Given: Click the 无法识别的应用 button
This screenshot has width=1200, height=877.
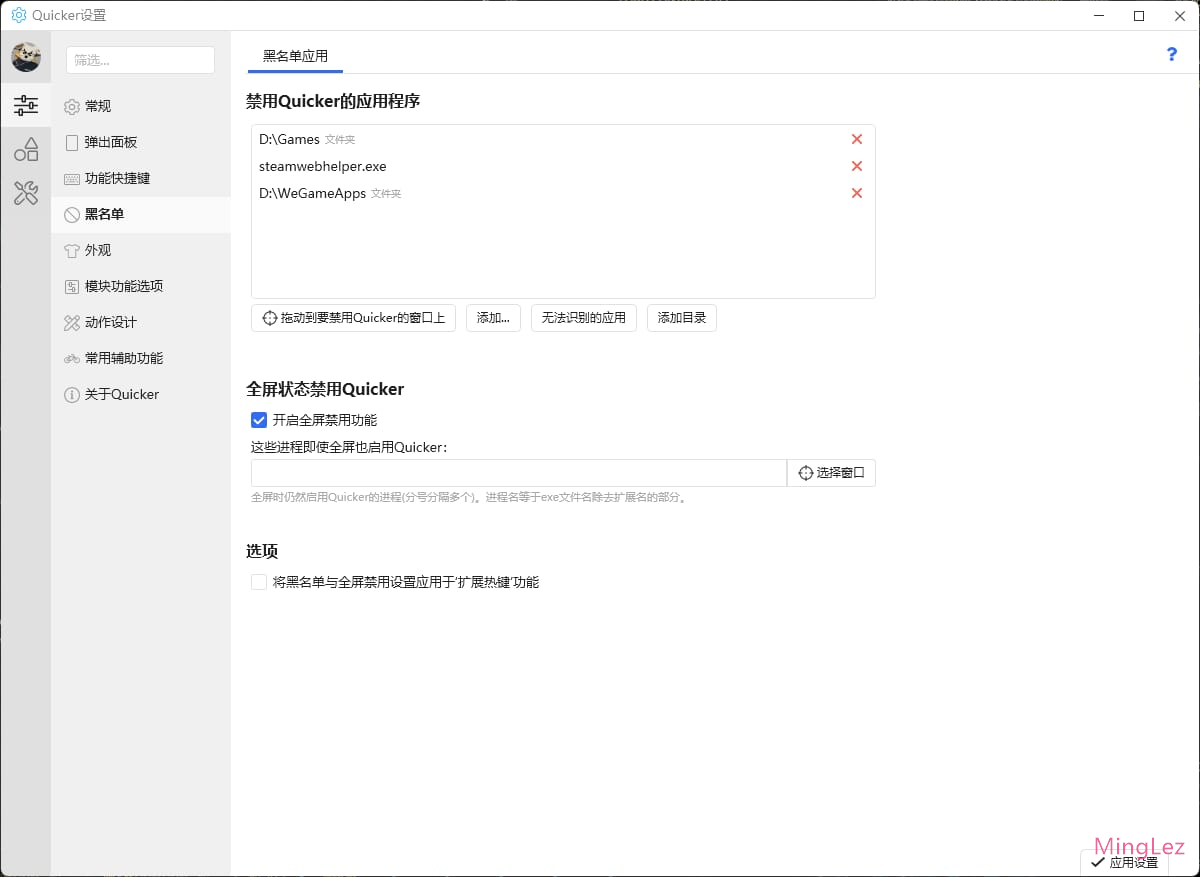Looking at the screenshot, I should coord(583,318).
